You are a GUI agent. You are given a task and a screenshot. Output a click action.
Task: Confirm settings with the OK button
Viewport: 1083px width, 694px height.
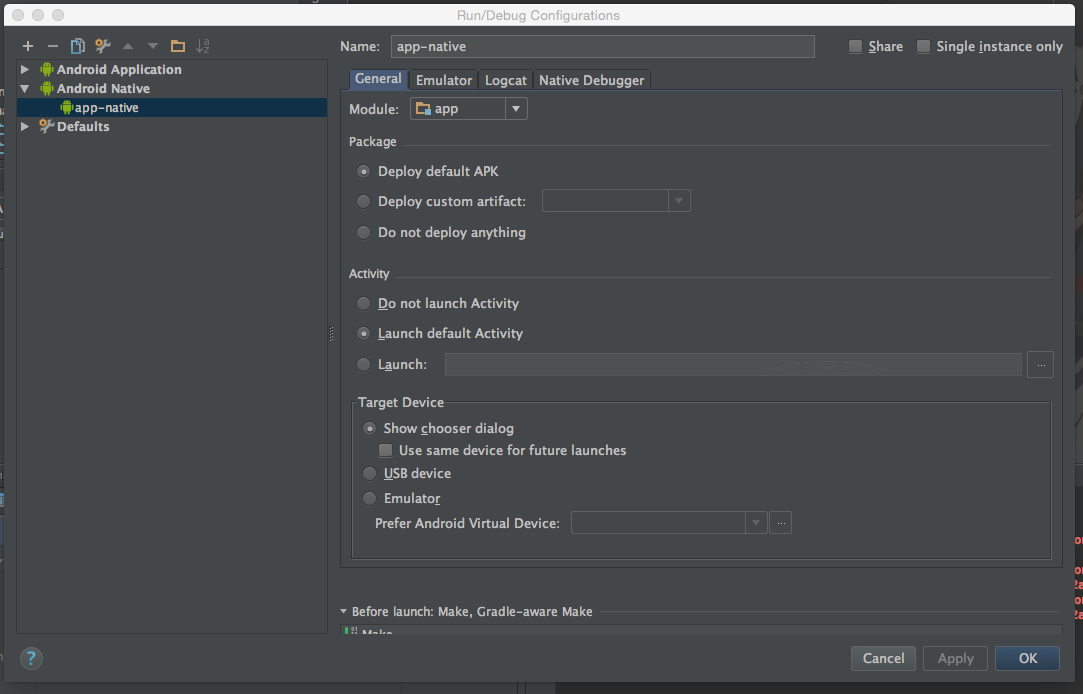click(1027, 658)
